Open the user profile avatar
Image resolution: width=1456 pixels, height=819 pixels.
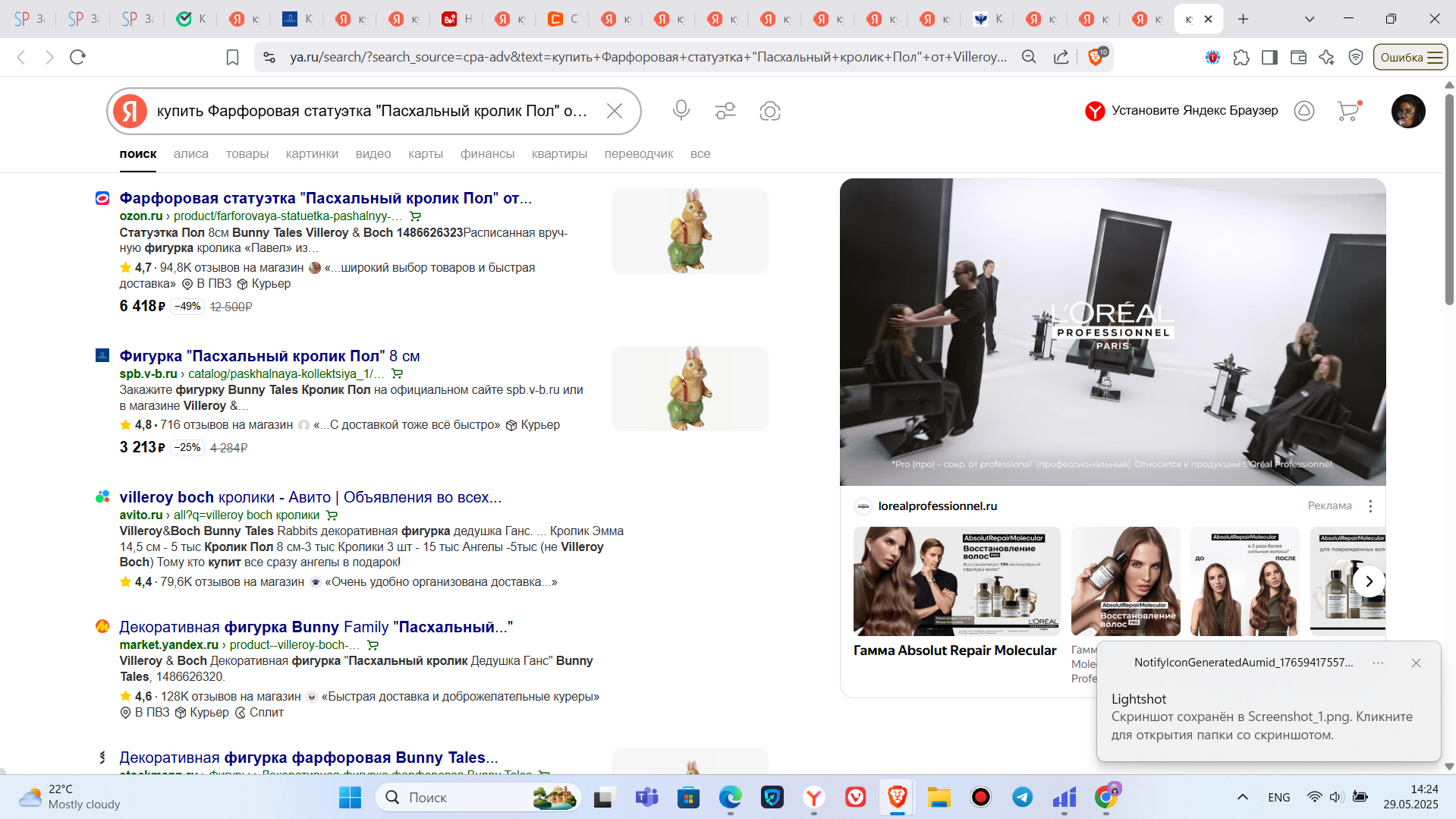pos(1408,111)
